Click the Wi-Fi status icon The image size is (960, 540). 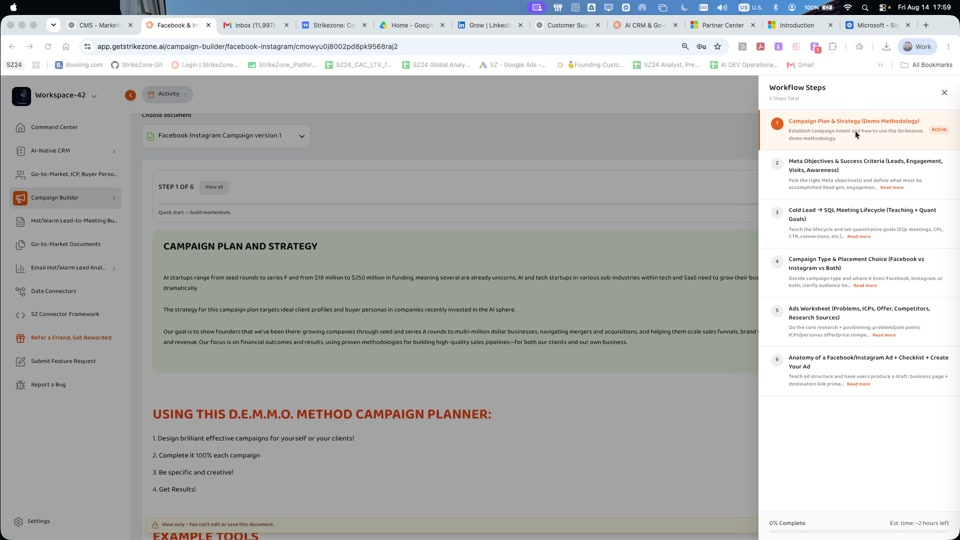[x=847, y=7]
